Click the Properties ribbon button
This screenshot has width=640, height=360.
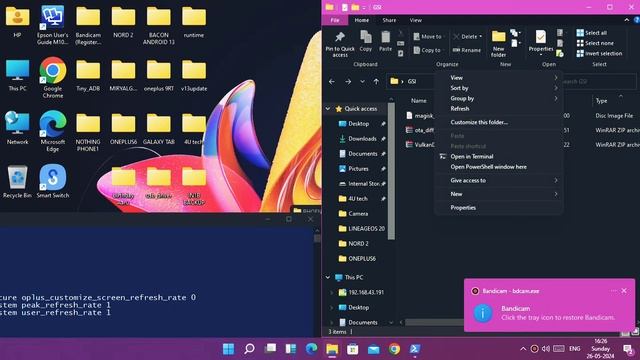pos(541,42)
